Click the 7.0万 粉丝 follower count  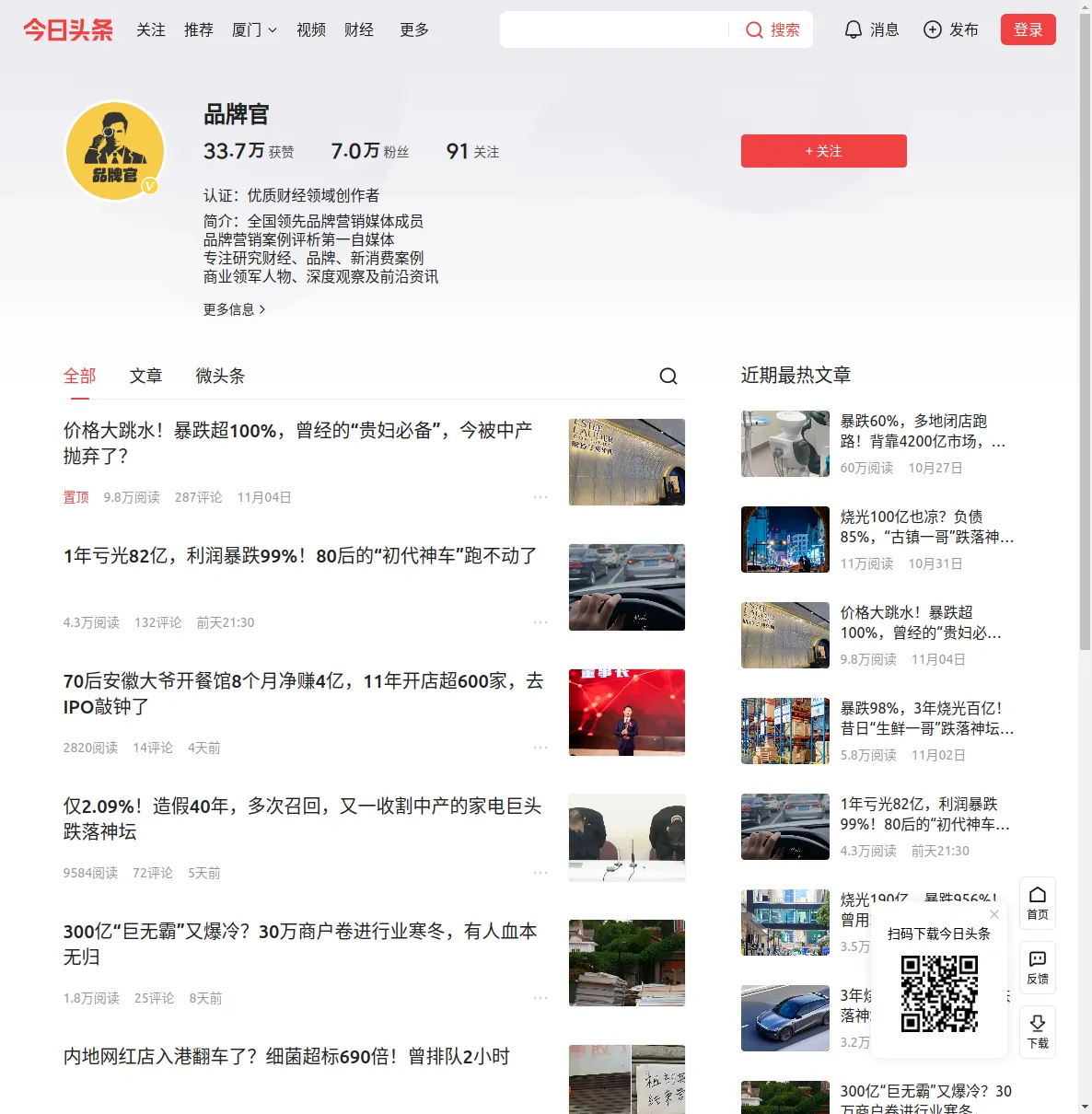[370, 151]
